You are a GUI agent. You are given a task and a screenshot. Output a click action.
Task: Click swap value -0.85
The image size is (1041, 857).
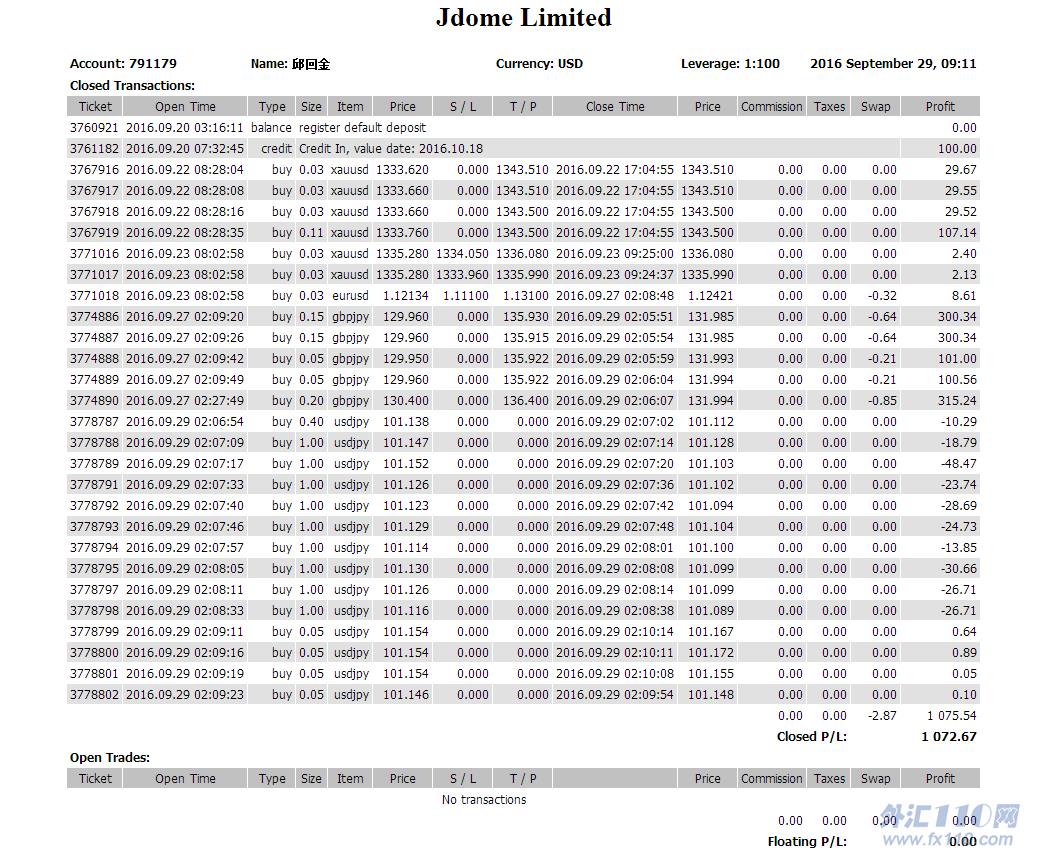882,401
